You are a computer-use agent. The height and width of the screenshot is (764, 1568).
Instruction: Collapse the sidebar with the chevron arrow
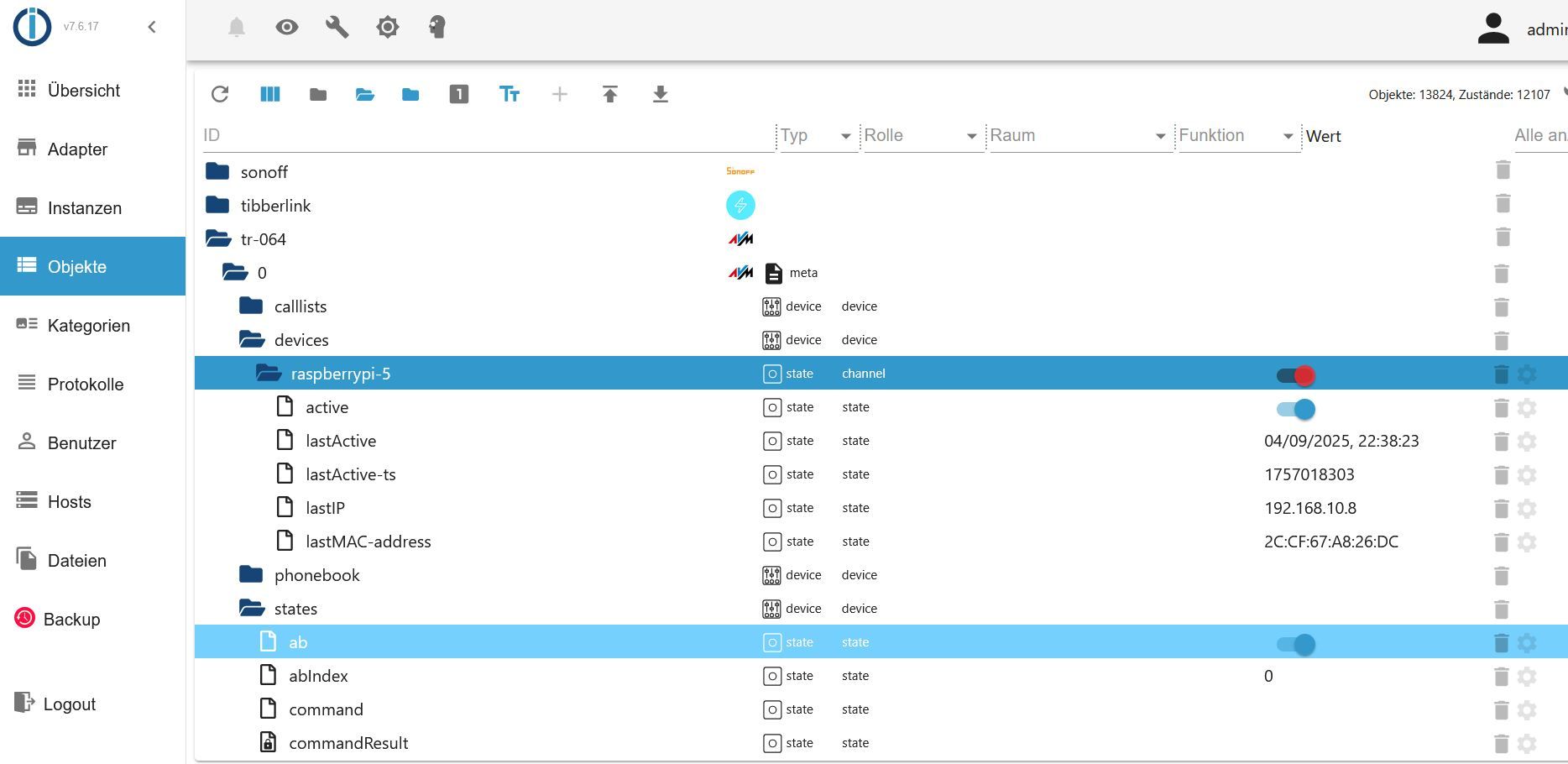pyautogui.click(x=152, y=27)
